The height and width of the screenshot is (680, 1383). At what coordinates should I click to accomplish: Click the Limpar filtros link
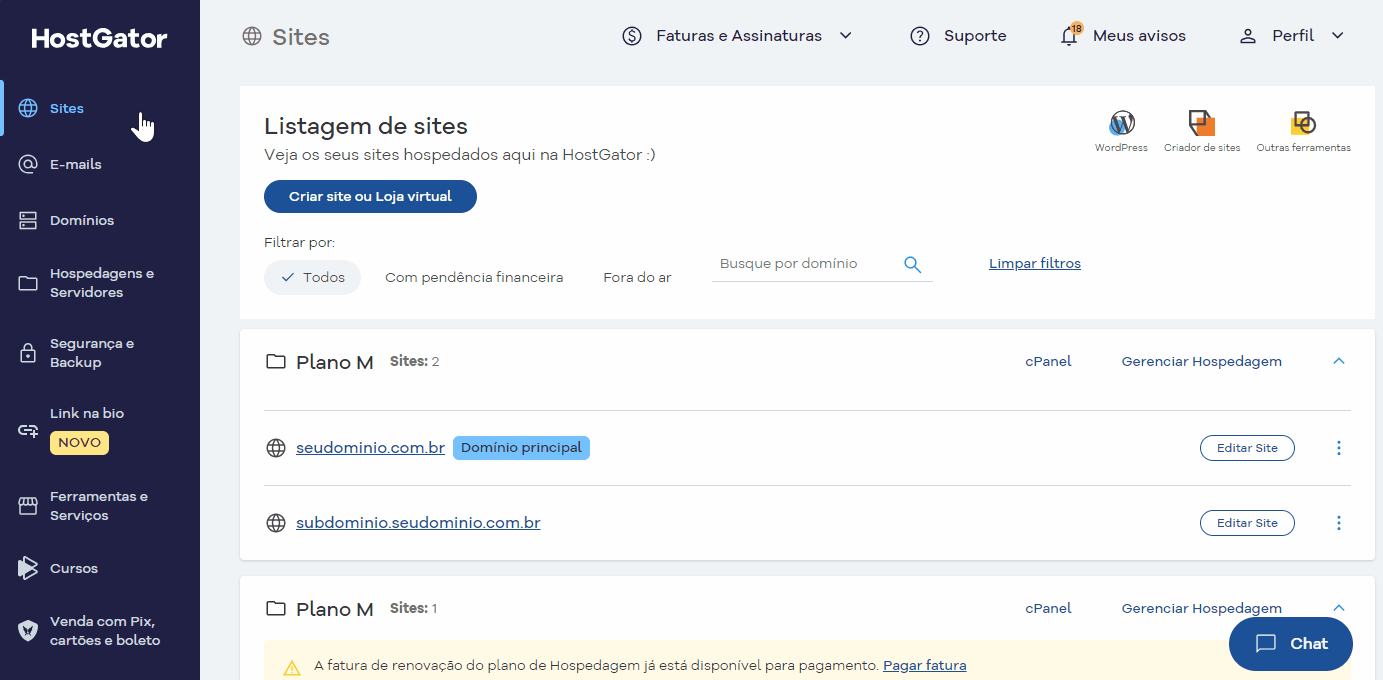pos(1035,264)
